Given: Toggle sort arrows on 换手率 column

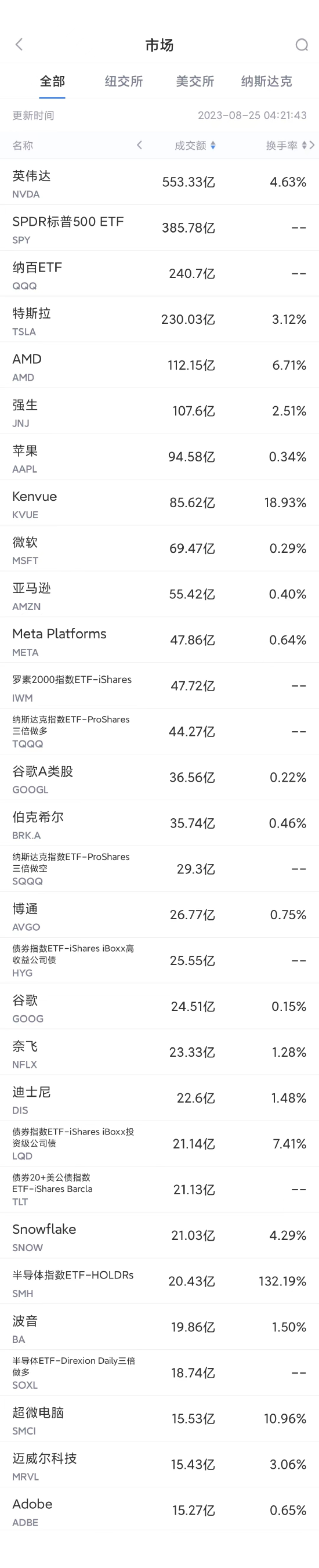Looking at the screenshot, I should click(304, 146).
